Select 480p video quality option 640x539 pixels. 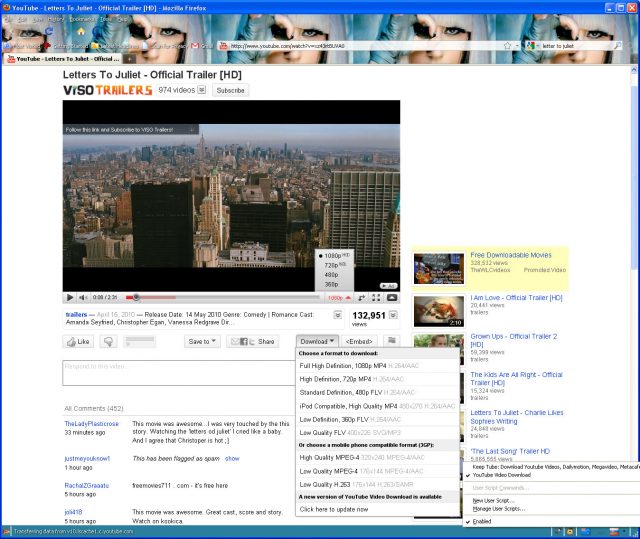click(x=330, y=275)
